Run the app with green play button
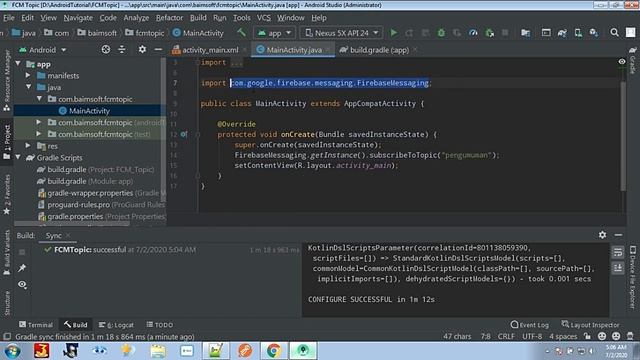Screen dimensions: 640x360 [393, 33]
